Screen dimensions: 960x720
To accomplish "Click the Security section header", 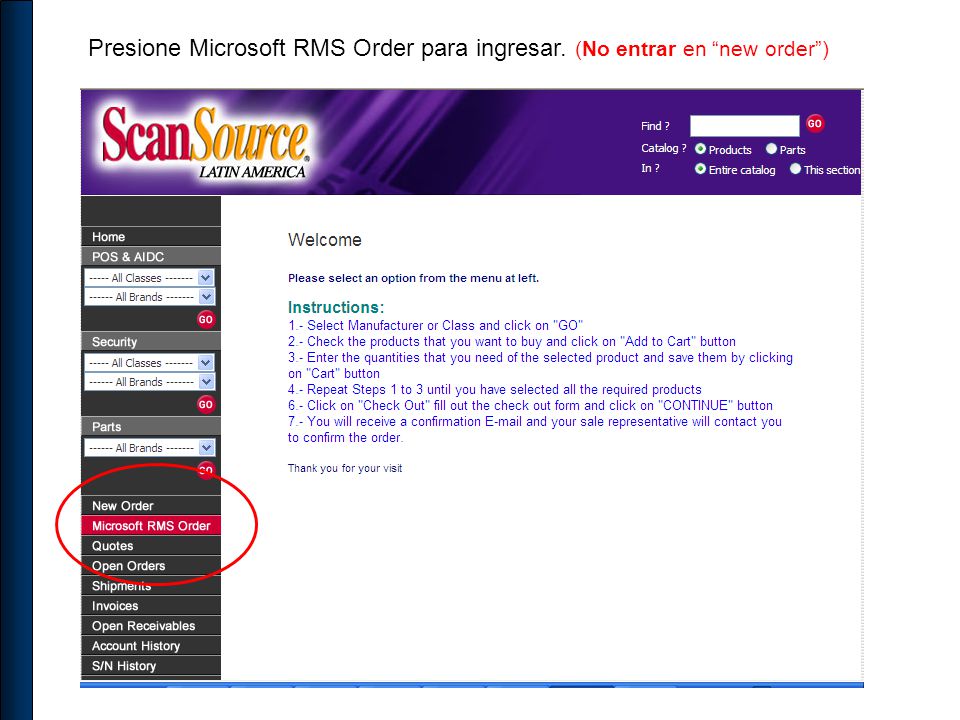I will [x=151, y=342].
